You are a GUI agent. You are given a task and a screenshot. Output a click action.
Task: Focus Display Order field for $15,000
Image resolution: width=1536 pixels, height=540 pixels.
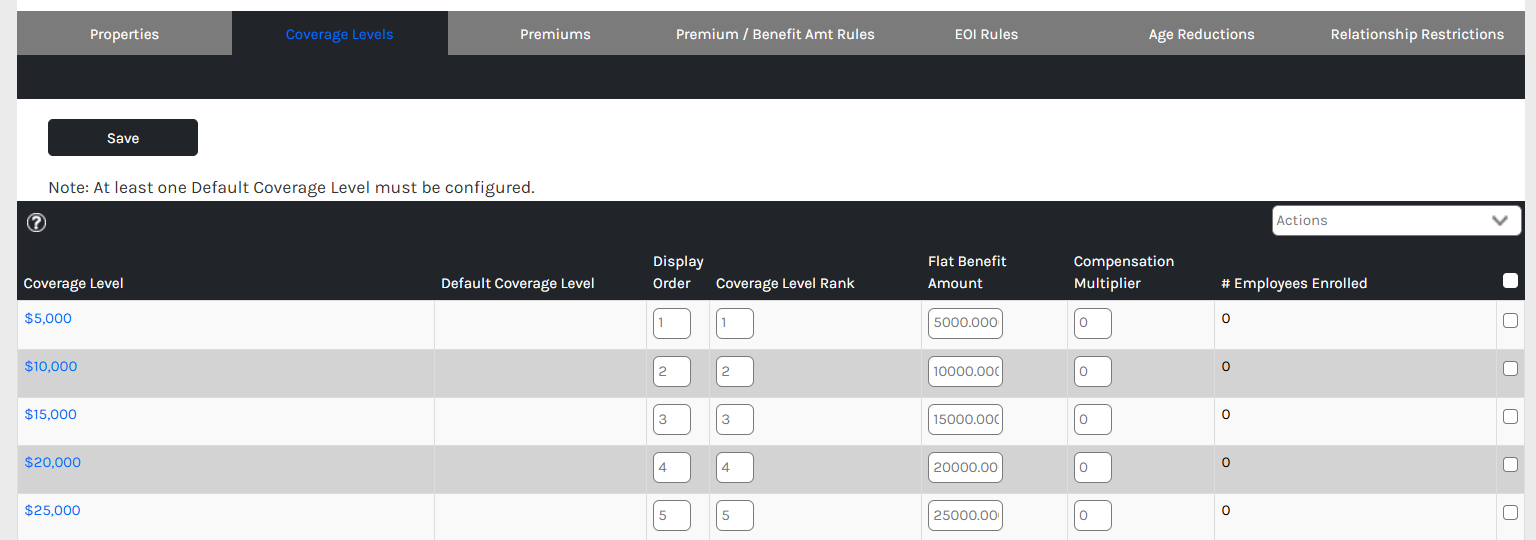(x=672, y=420)
